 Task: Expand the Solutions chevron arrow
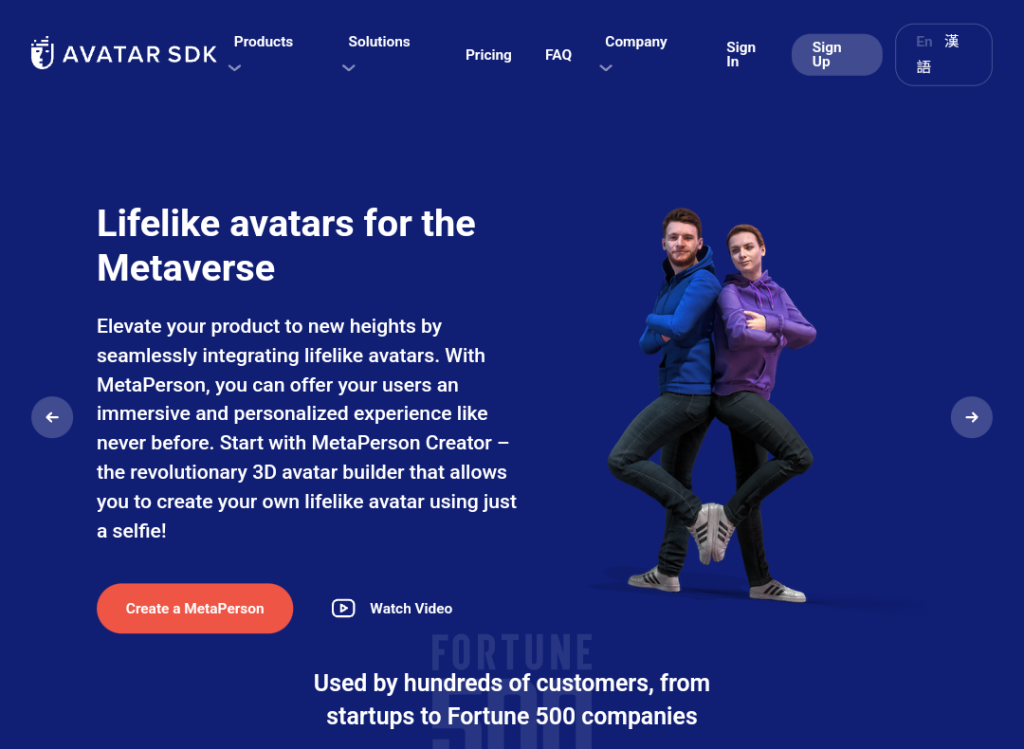[x=349, y=68]
